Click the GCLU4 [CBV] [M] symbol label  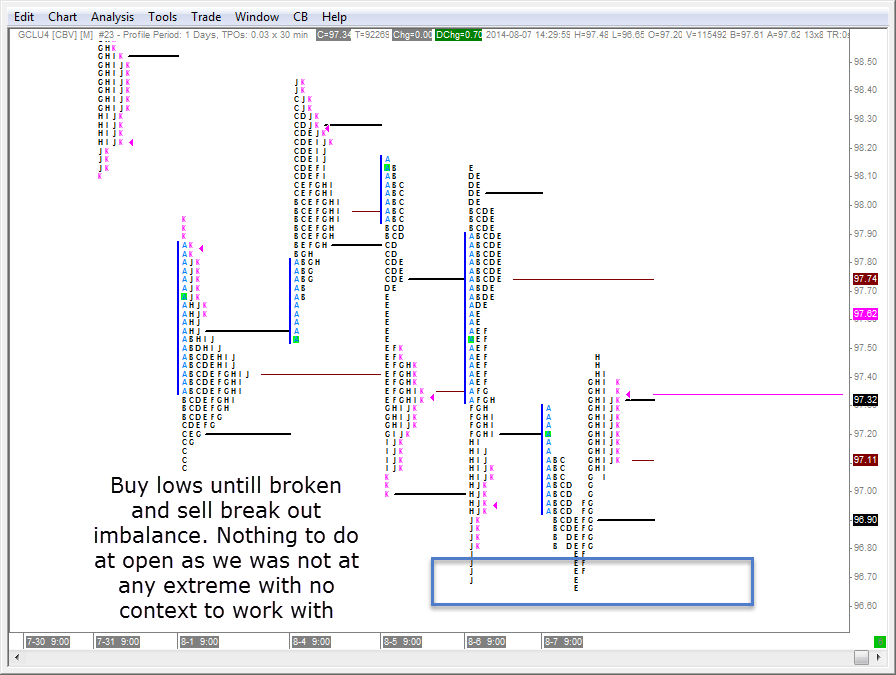[x=55, y=35]
